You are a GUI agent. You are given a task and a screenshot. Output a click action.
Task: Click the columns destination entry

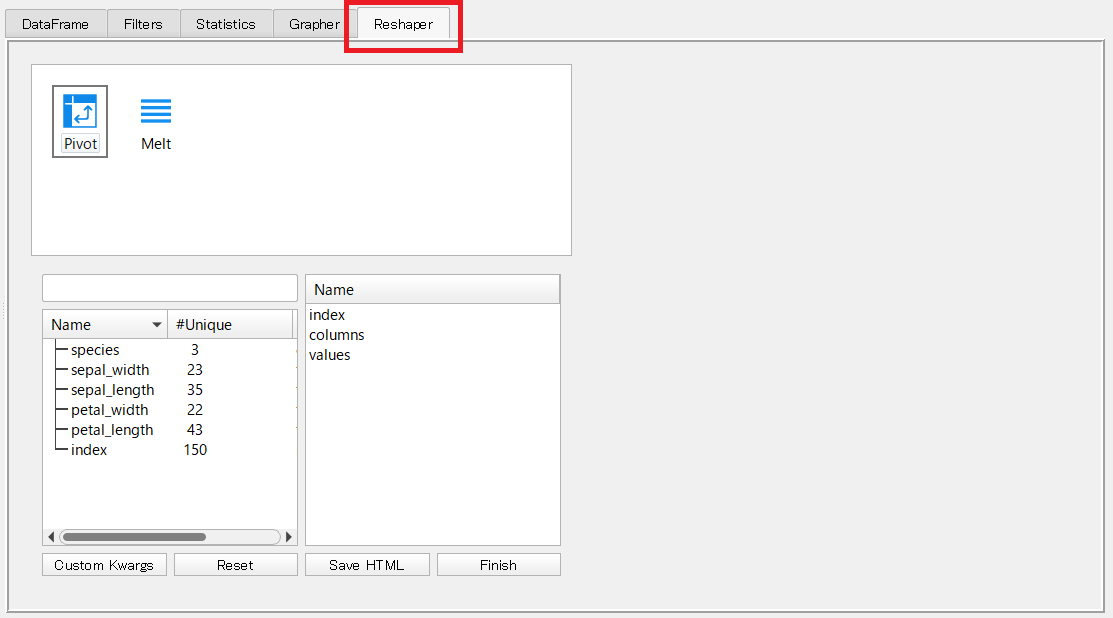click(337, 335)
